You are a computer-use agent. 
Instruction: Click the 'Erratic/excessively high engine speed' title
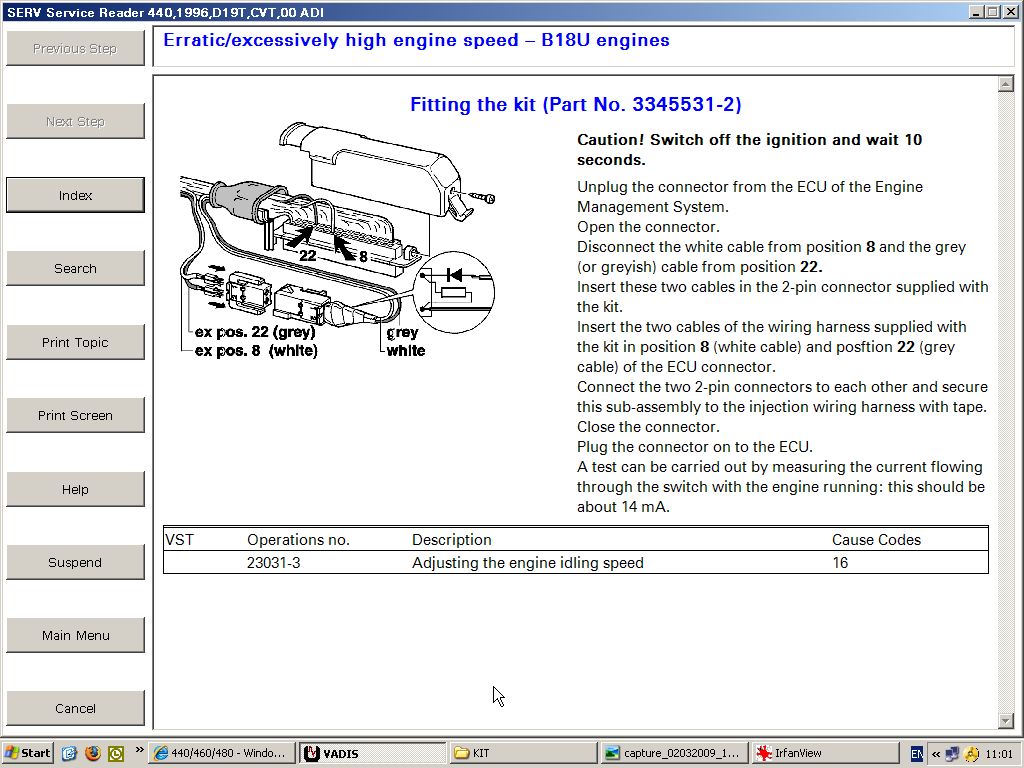416,40
